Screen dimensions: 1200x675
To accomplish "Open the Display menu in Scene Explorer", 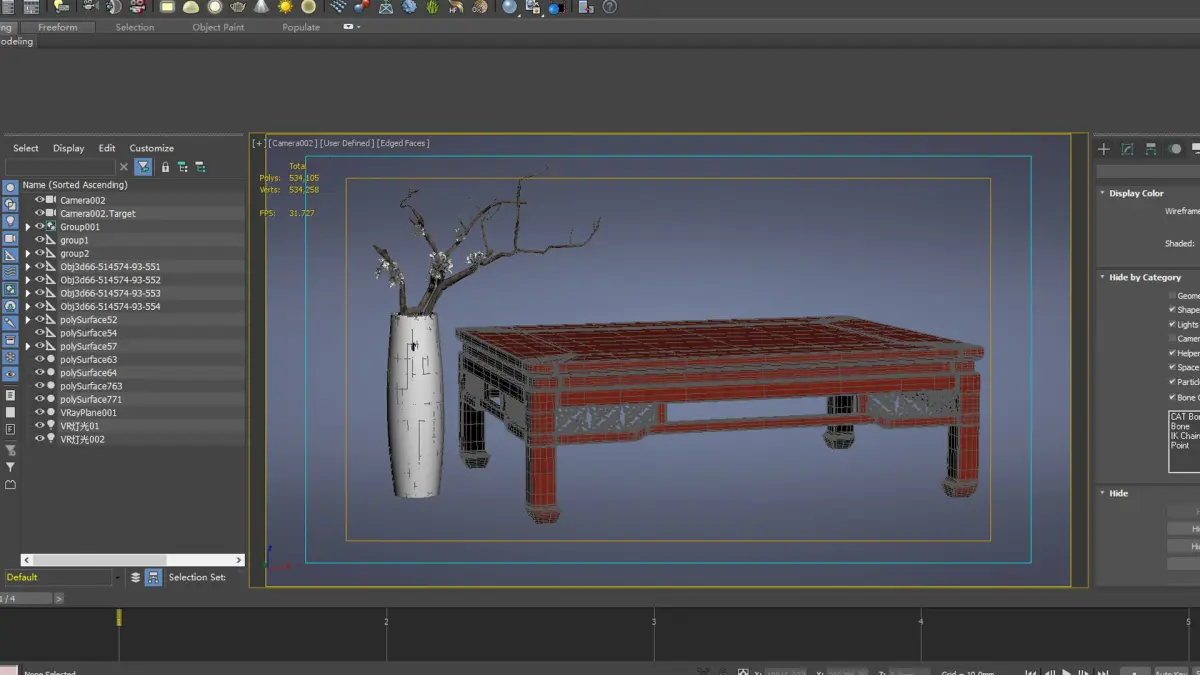I will click(69, 148).
